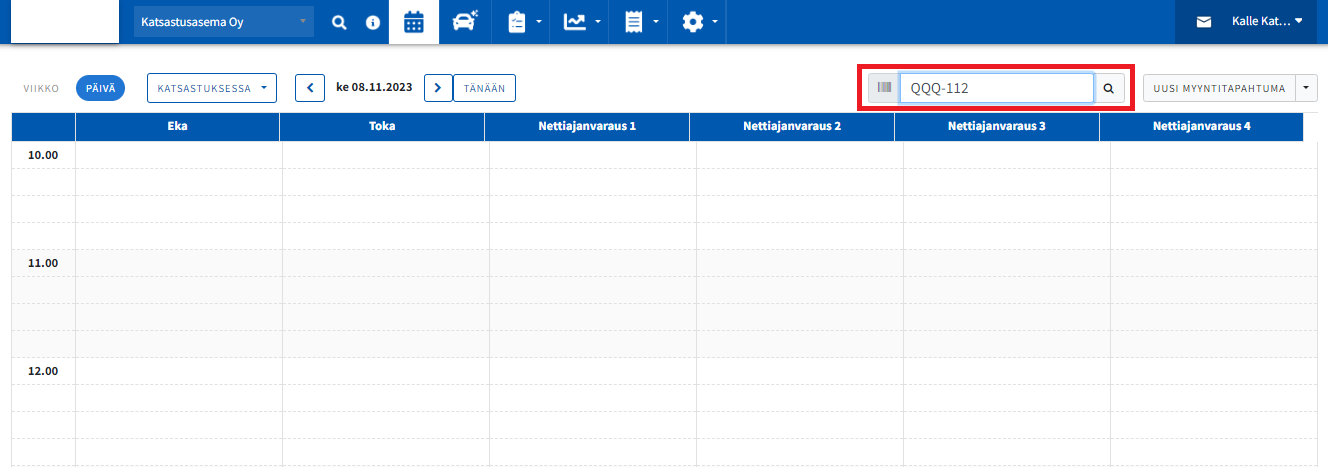The height and width of the screenshot is (467, 1328).
Task: Open the receipt document menu
Action: click(641, 22)
